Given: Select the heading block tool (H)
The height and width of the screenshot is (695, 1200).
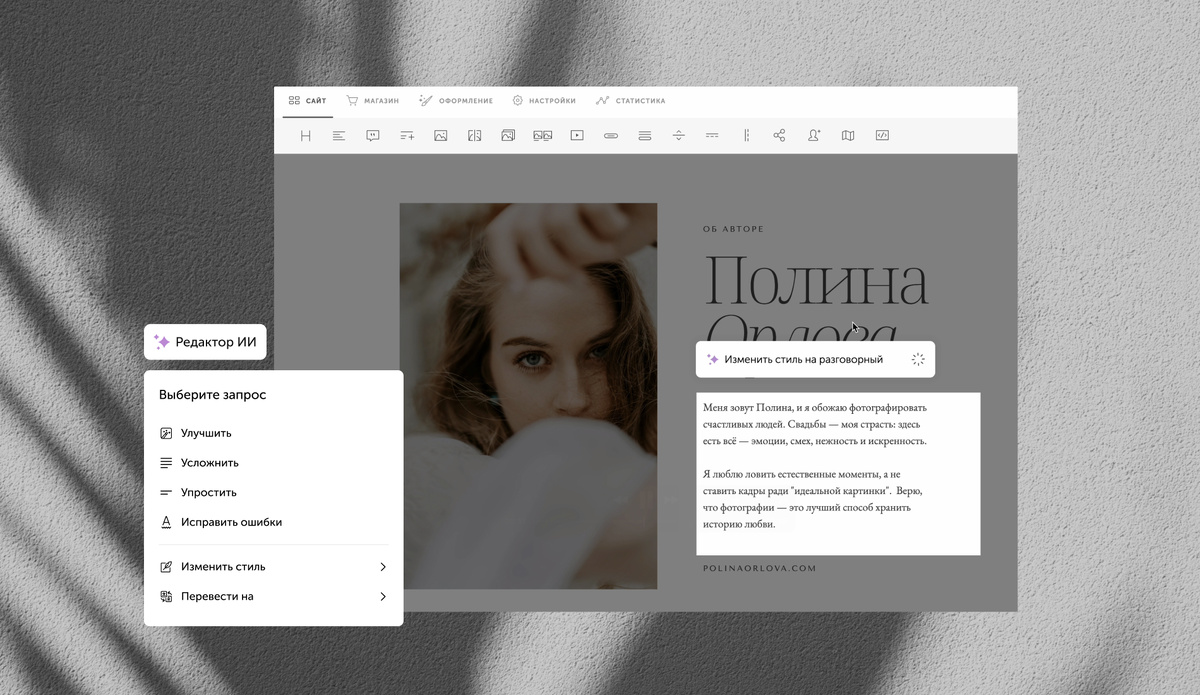Looking at the screenshot, I should click(306, 136).
